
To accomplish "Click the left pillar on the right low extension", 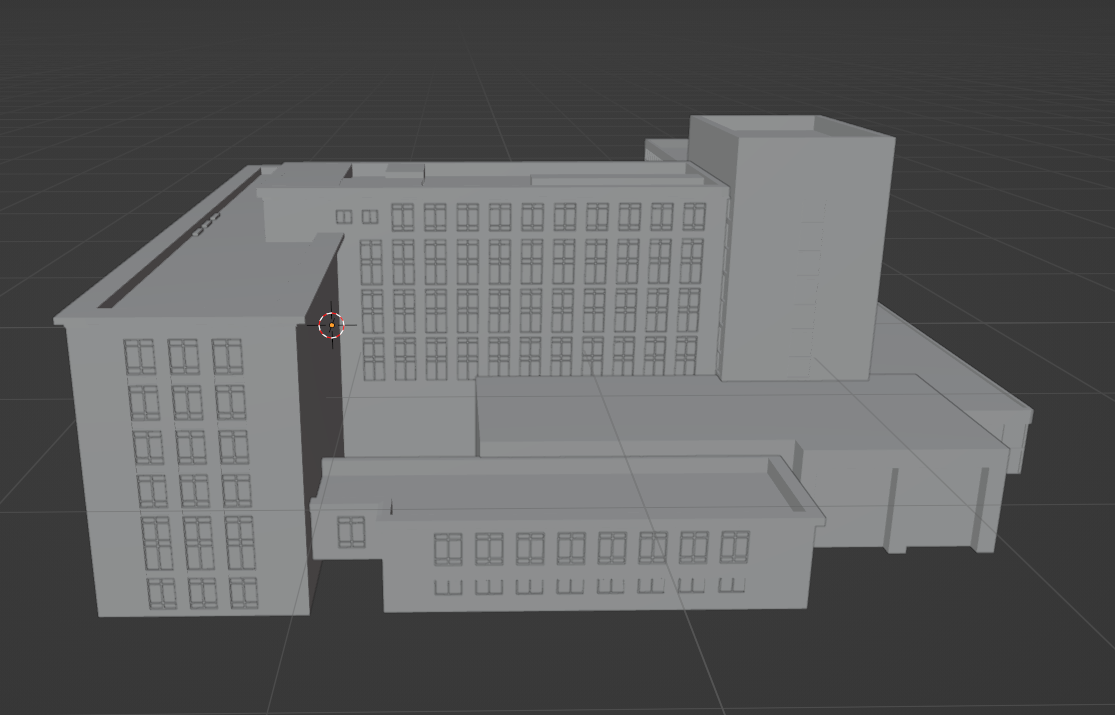I will point(890,510).
